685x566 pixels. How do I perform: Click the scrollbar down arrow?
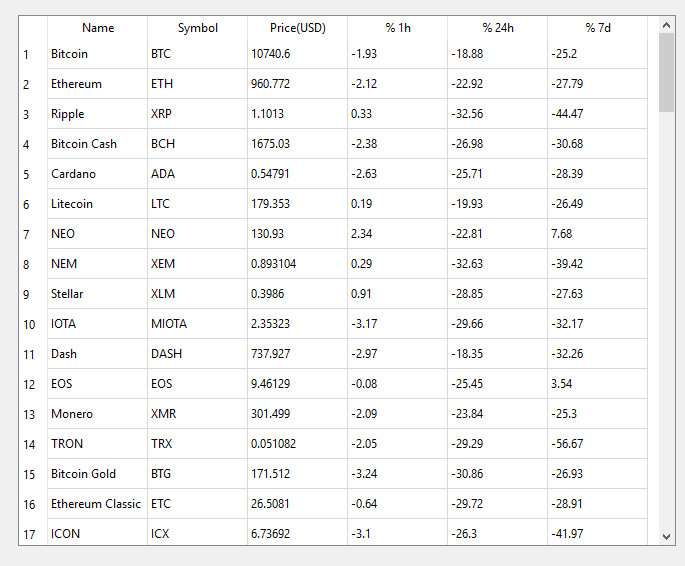pyautogui.click(x=666, y=537)
